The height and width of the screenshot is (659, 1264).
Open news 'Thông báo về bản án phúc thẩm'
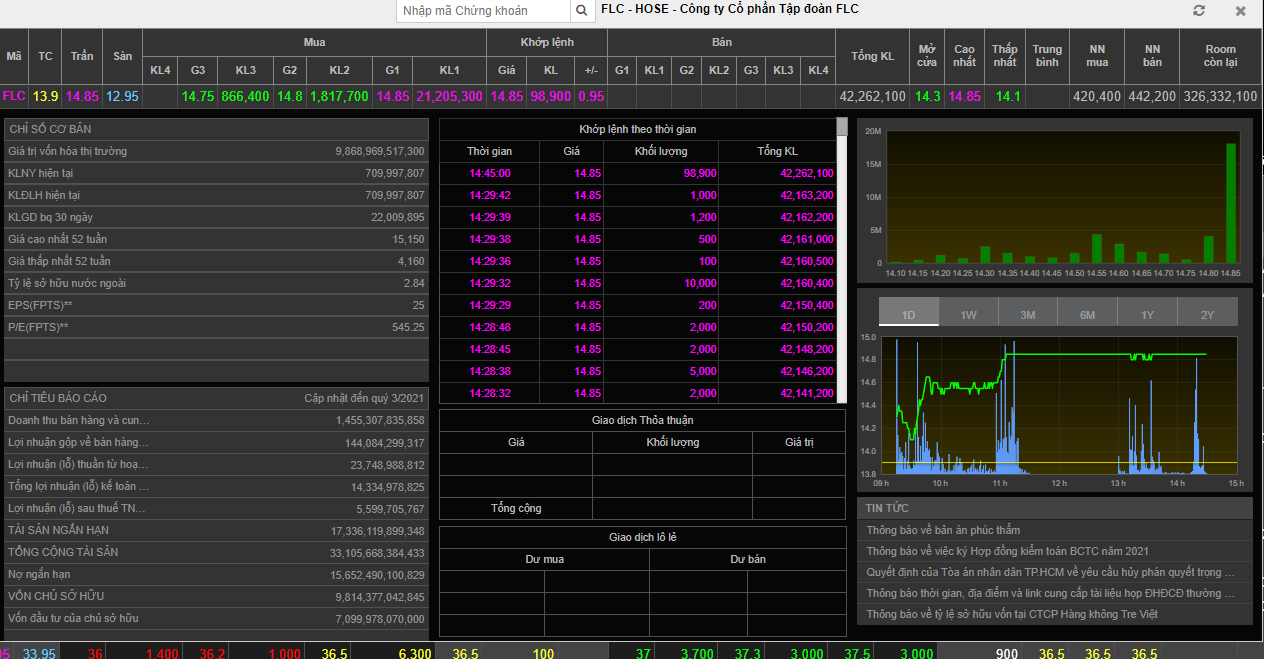tap(943, 530)
